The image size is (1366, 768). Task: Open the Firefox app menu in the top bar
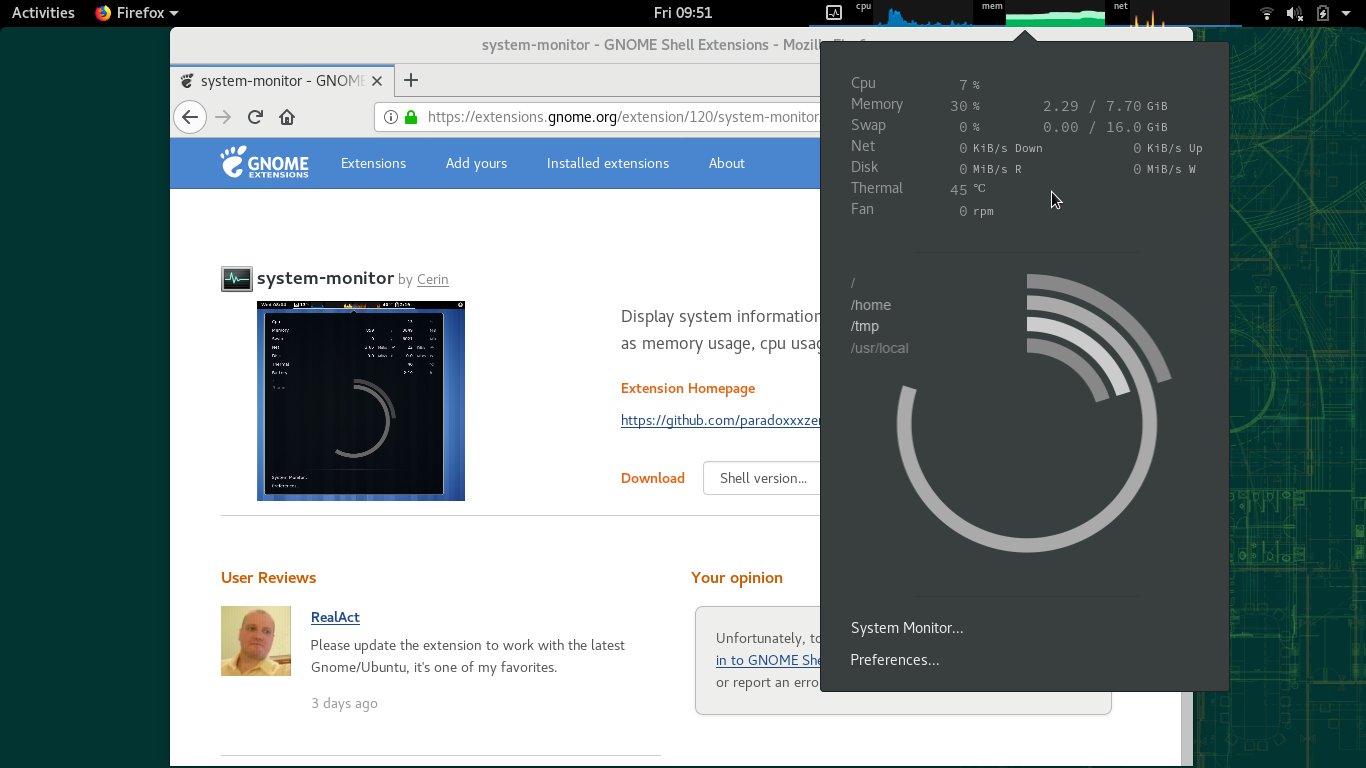click(x=136, y=13)
